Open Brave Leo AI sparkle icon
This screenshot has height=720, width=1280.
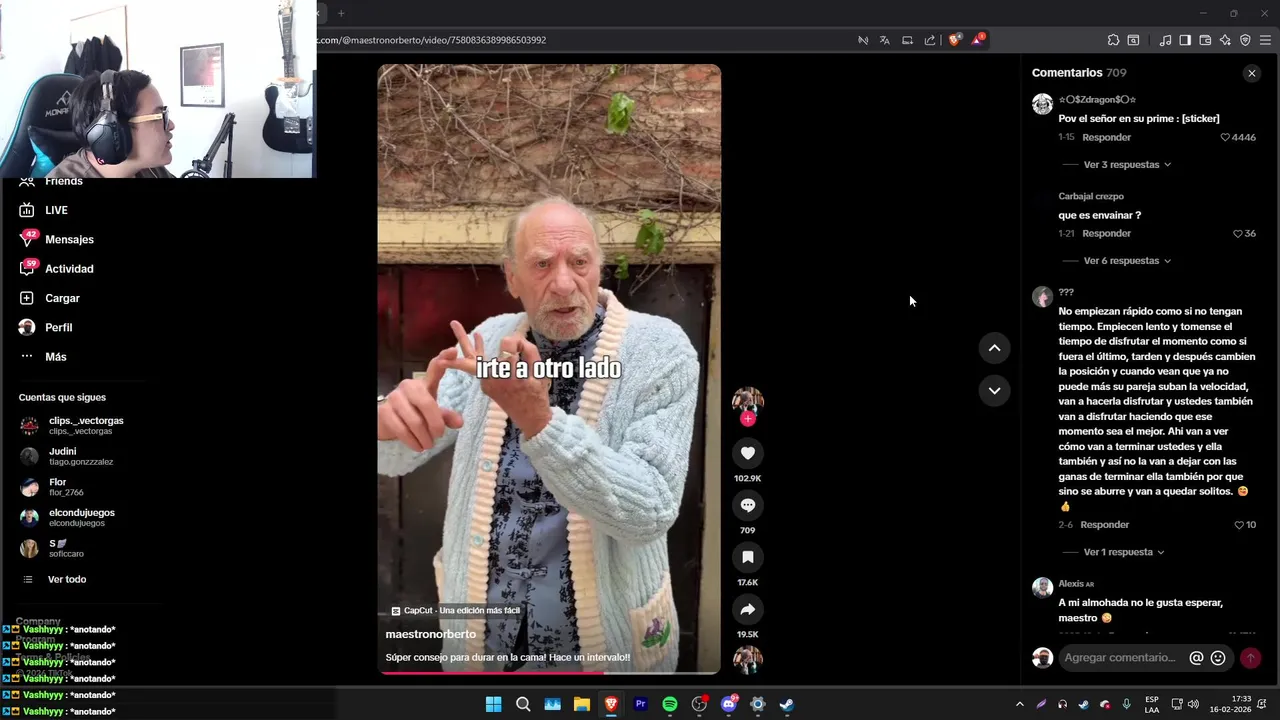[x=1225, y=40]
